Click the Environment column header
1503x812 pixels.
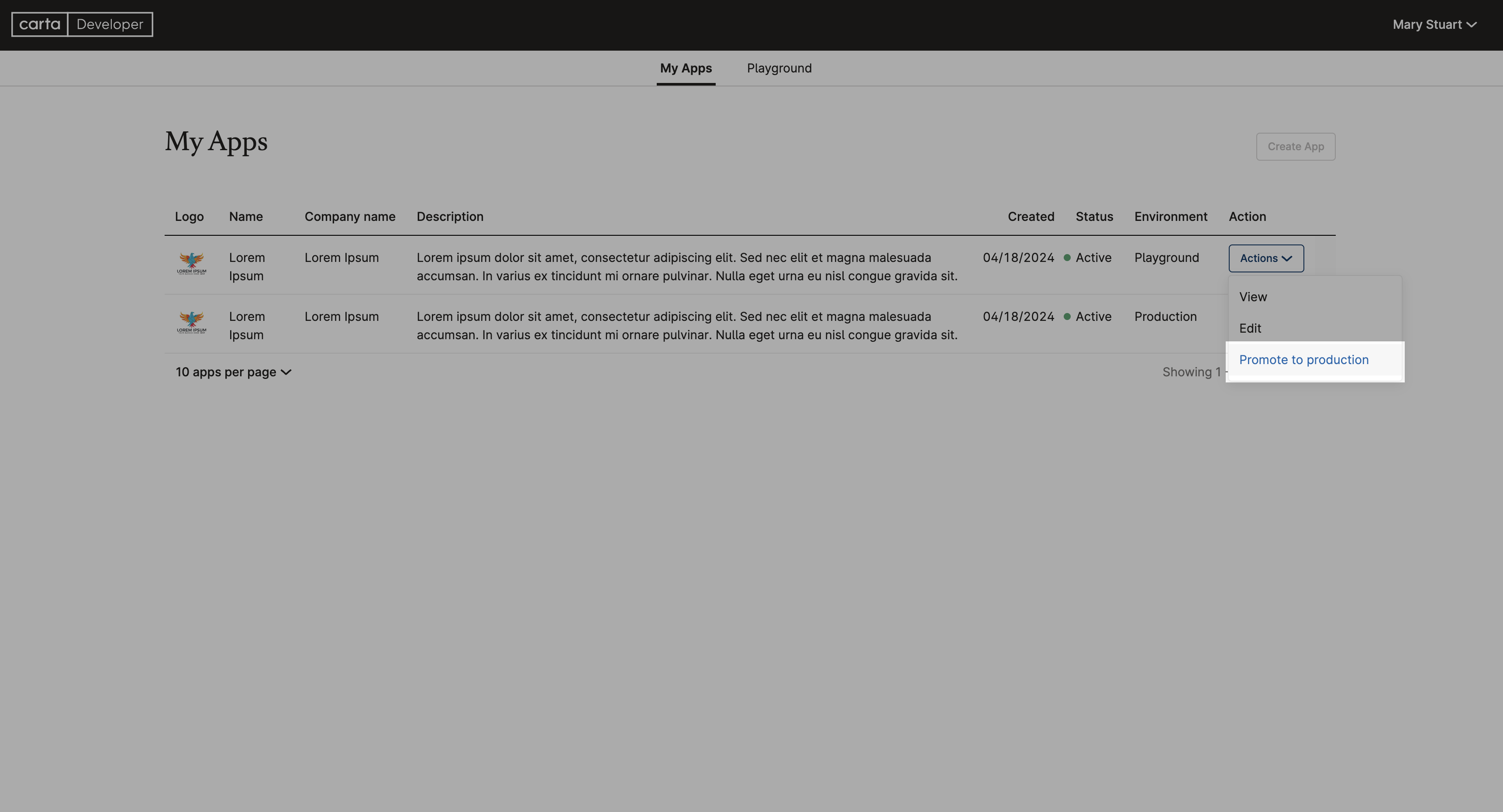click(x=1170, y=217)
